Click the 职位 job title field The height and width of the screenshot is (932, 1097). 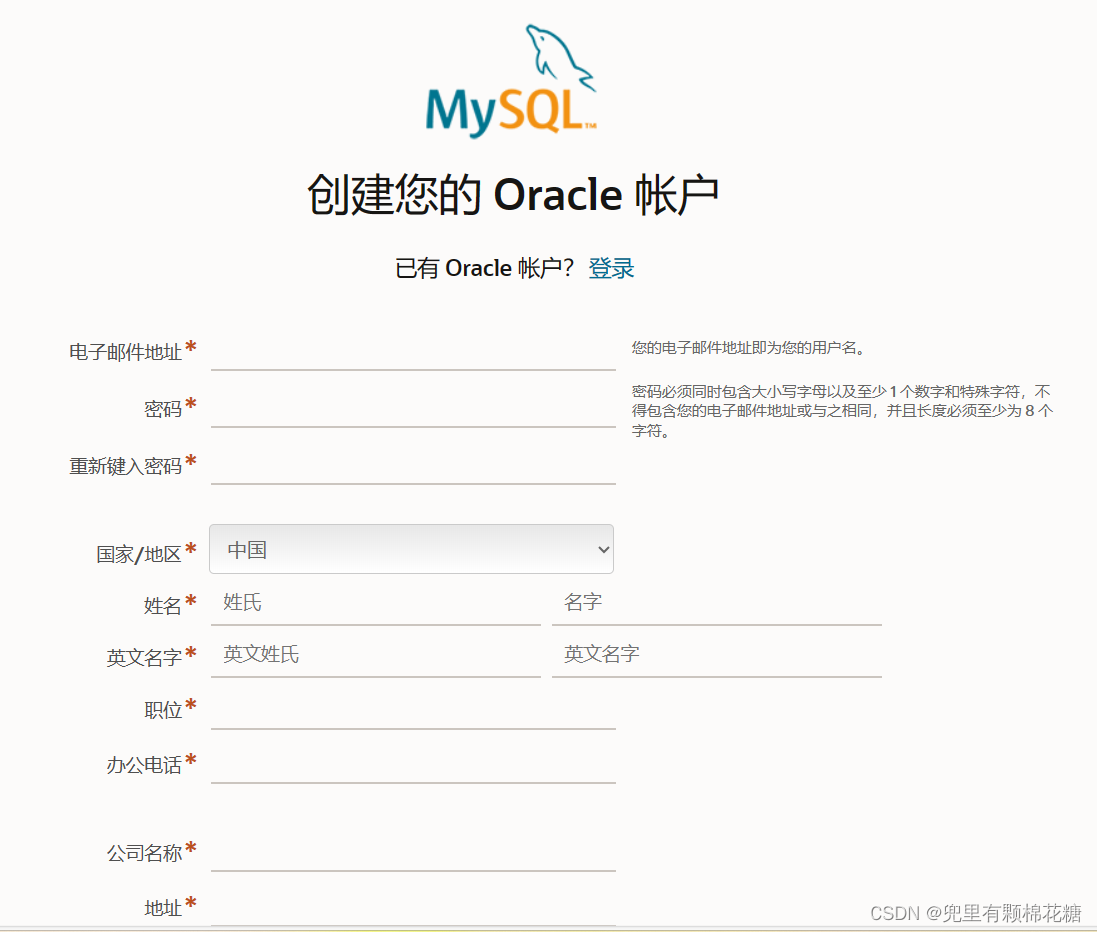pyautogui.click(x=413, y=711)
